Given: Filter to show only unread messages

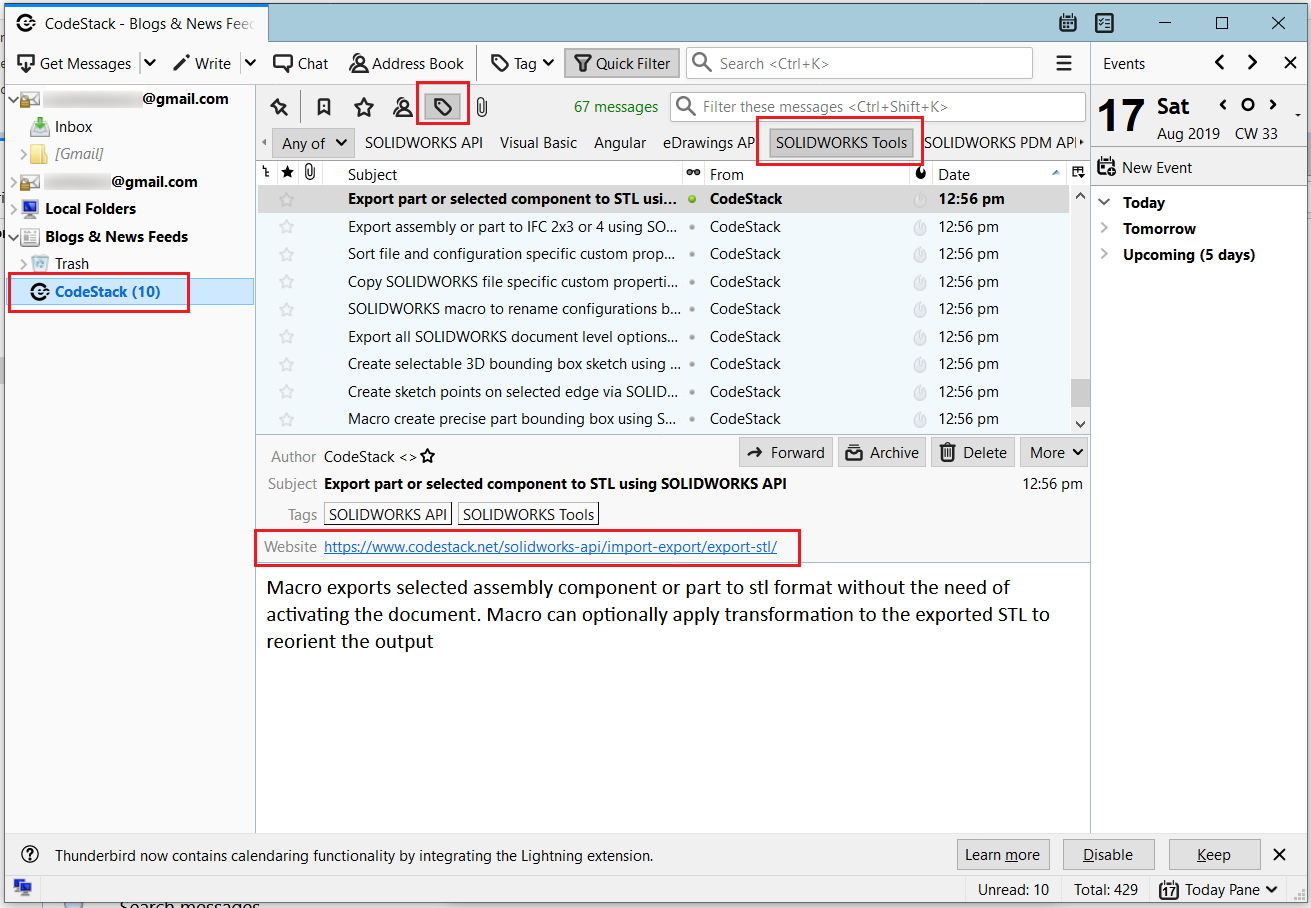Looking at the screenshot, I should coord(324,107).
